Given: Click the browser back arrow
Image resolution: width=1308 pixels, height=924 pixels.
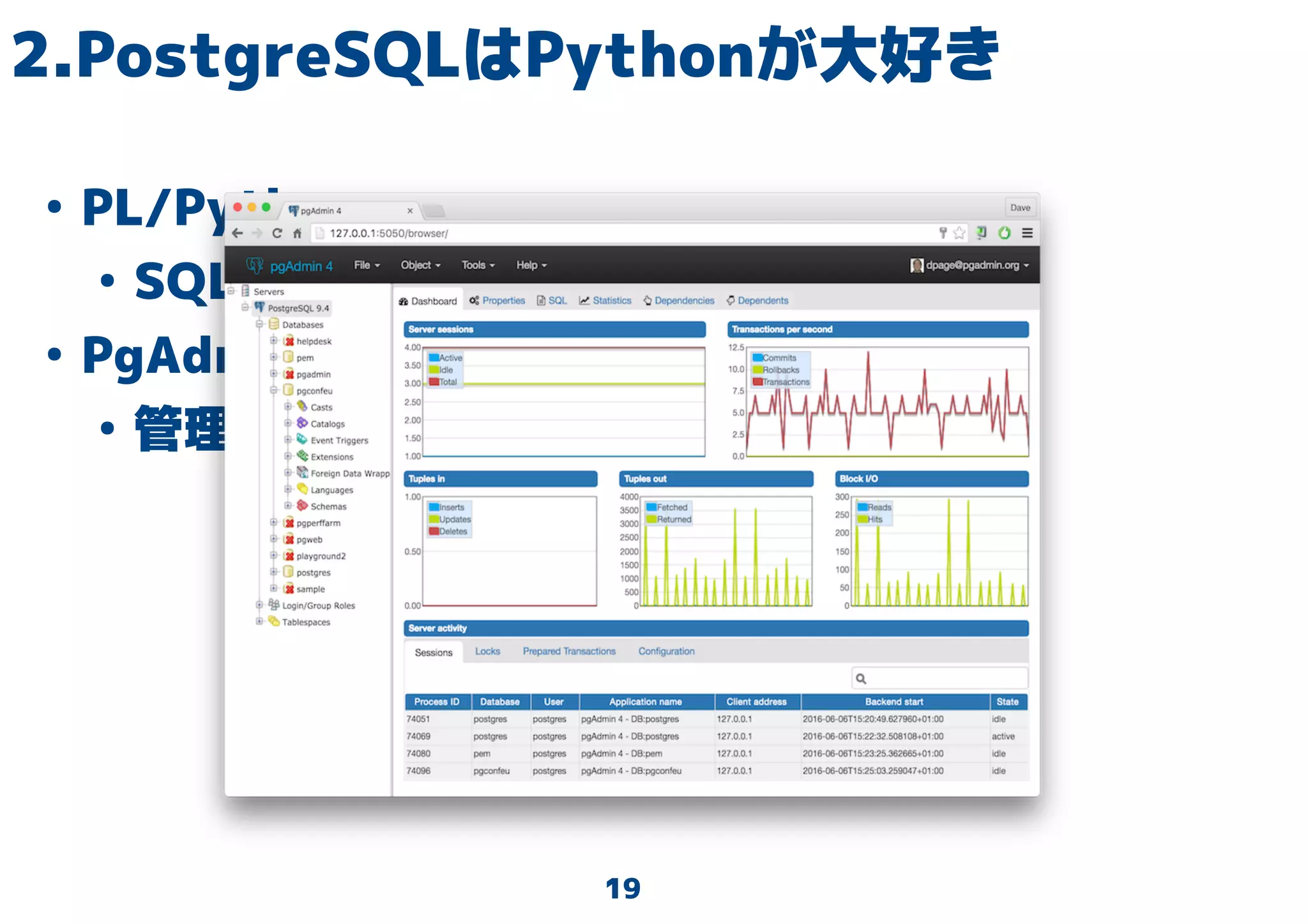Looking at the screenshot, I should 238,233.
